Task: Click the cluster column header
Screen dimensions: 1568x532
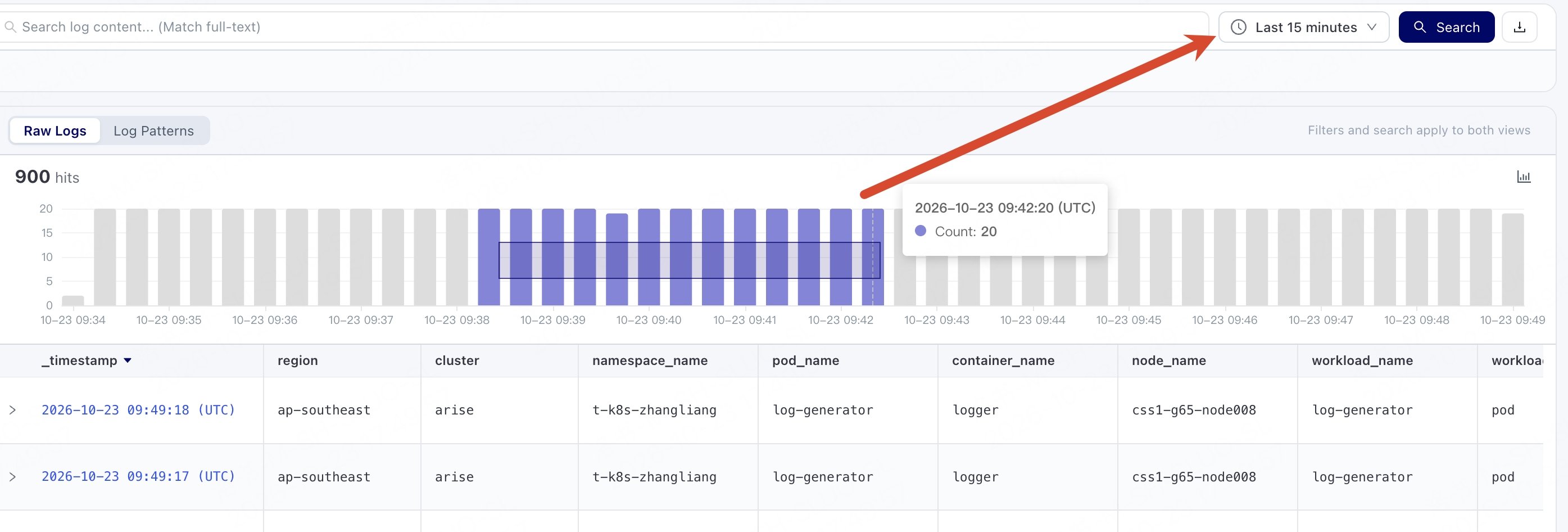Action: [x=456, y=360]
